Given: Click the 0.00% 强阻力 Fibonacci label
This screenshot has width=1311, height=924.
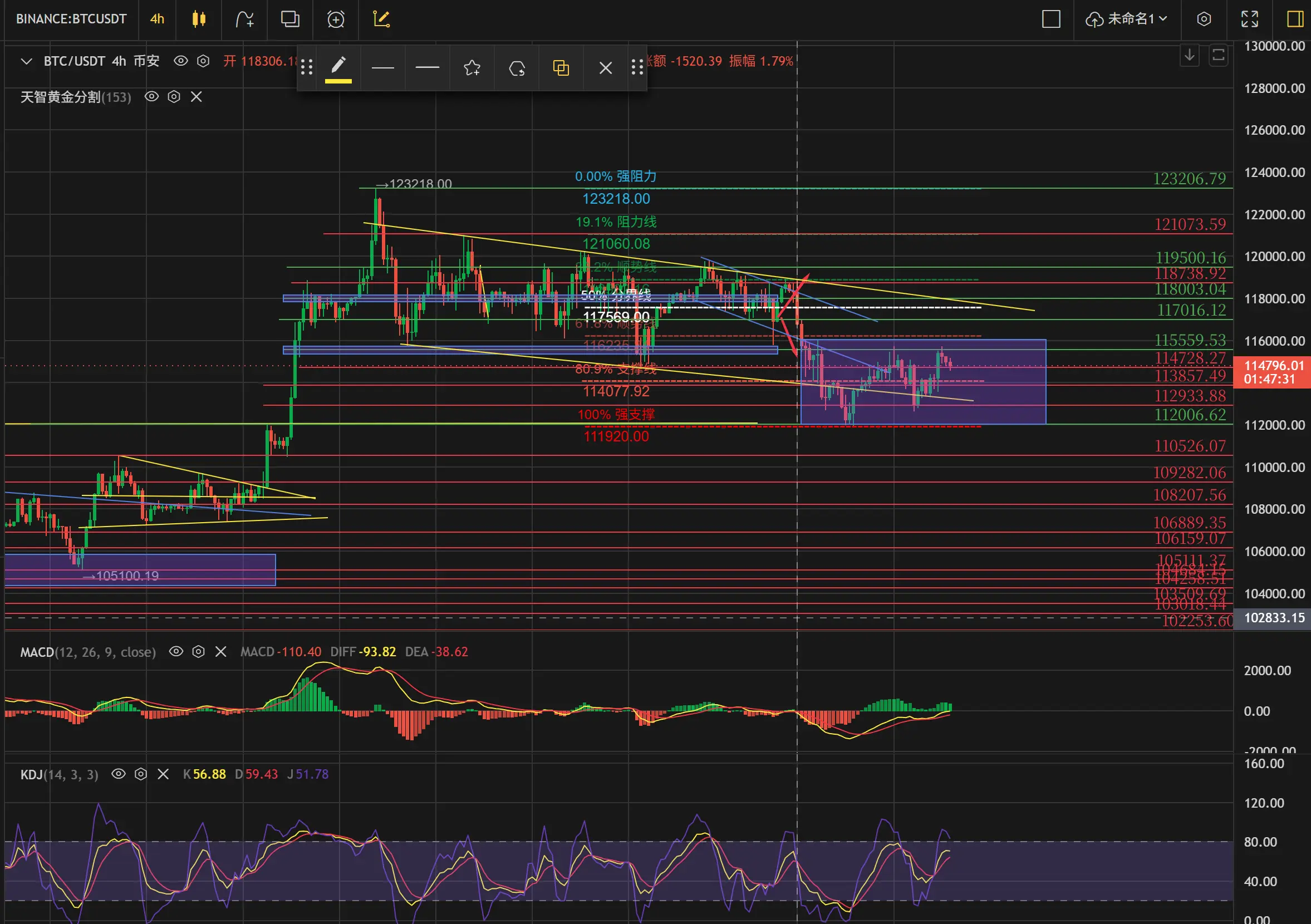Looking at the screenshot, I should click(616, 176).
